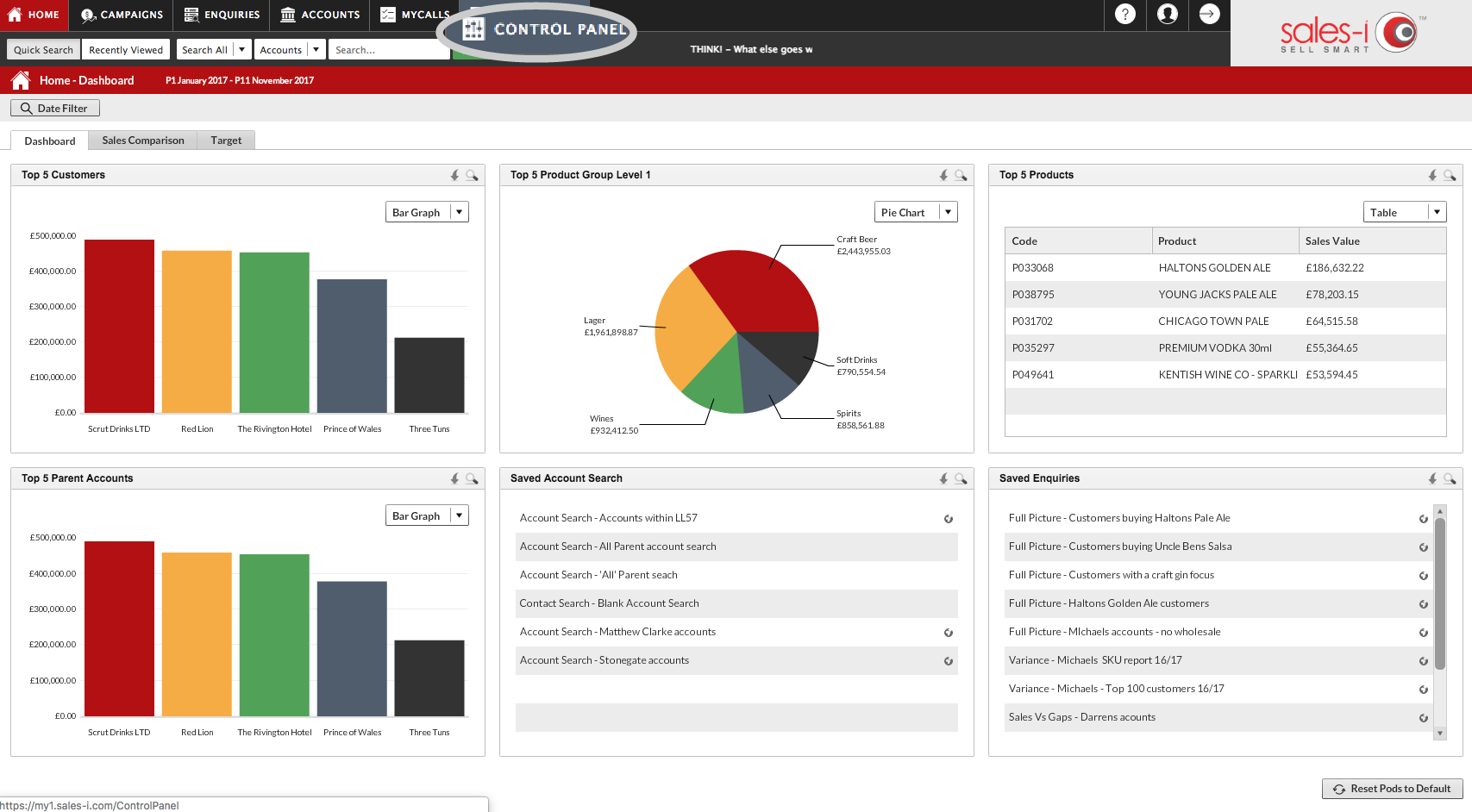Screen dimensions: 1472x812
Task: Pin the Top 5 Customers pod
Action: coord(454,175)
